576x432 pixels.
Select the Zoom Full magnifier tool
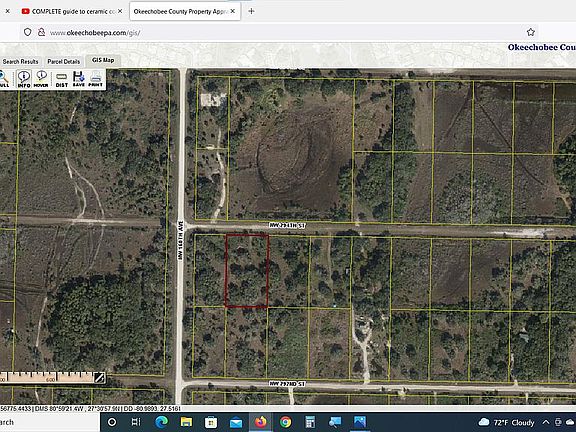pyautogui.click(x=4, y=79)
